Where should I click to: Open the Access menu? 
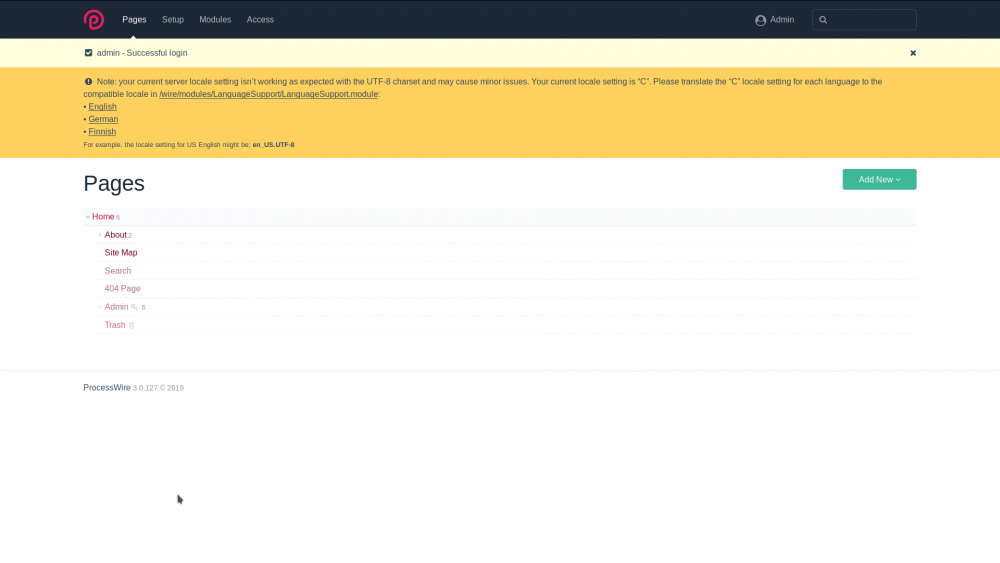click(x=260, y=20)
